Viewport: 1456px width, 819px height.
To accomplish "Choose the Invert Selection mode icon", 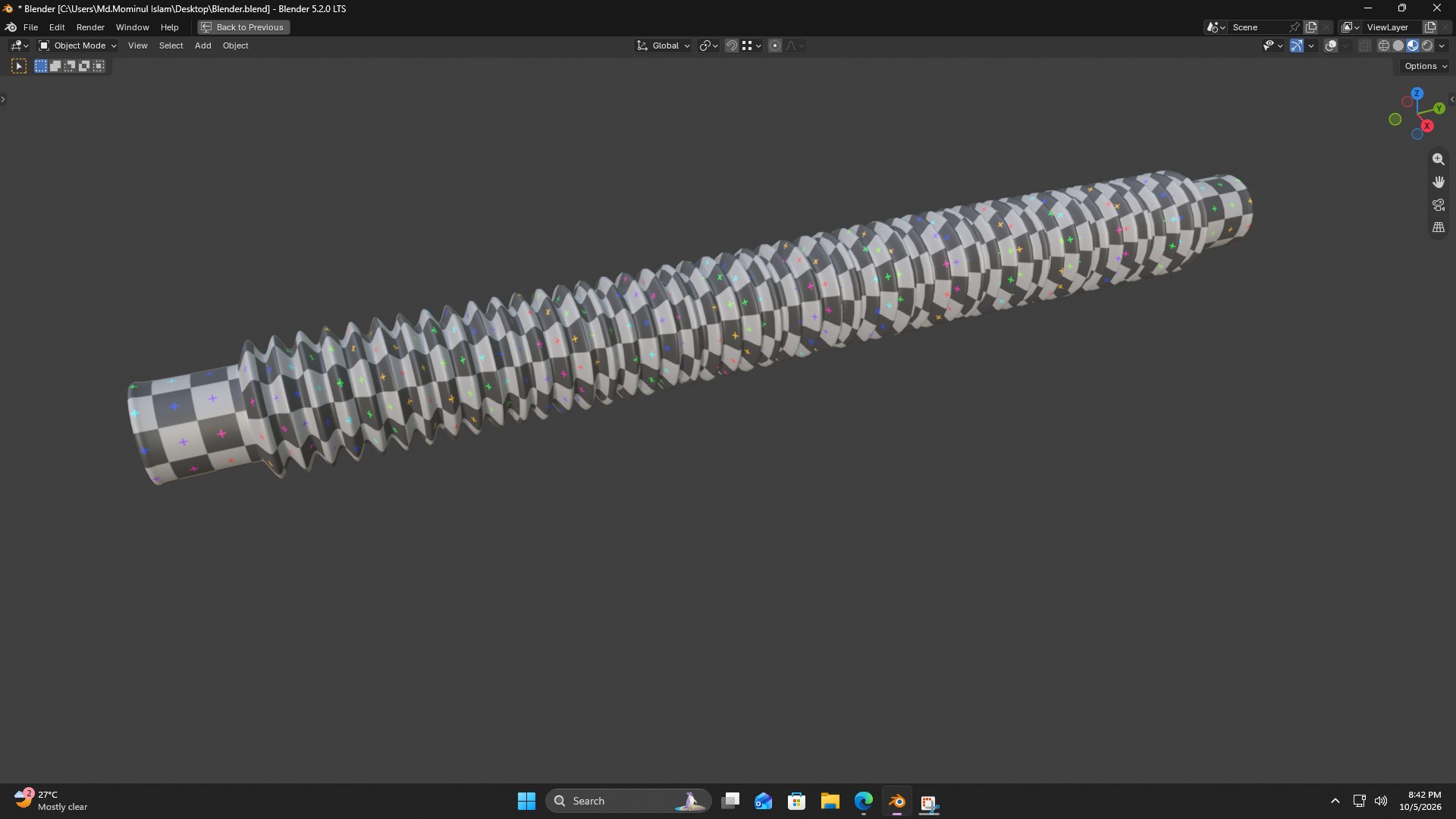I will (84, 67).
